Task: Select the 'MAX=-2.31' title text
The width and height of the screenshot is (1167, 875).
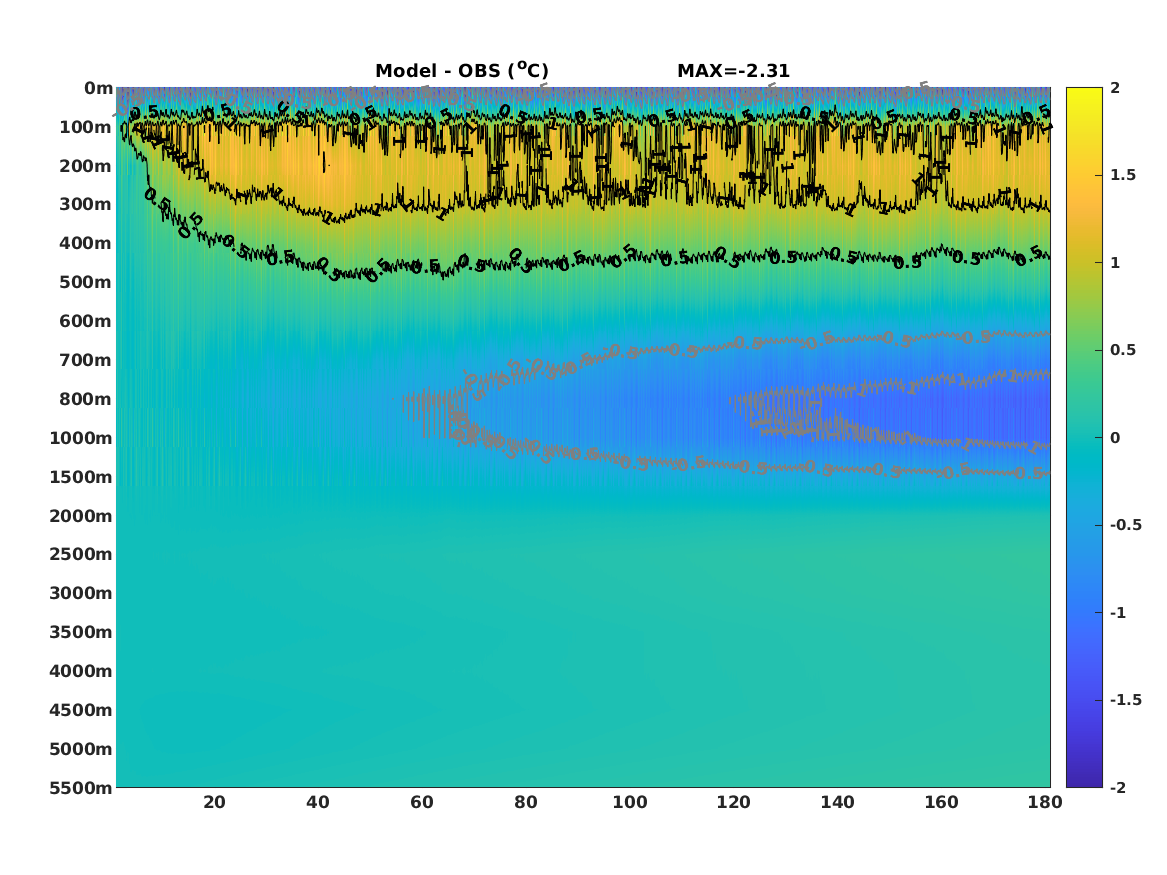Action: 733,71
